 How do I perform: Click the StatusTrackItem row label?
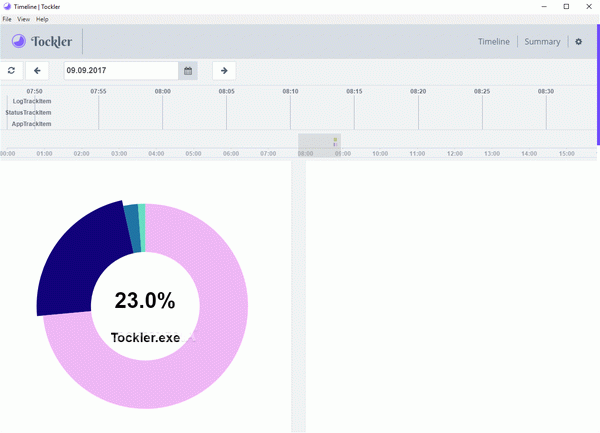click(x=28, y=113)
